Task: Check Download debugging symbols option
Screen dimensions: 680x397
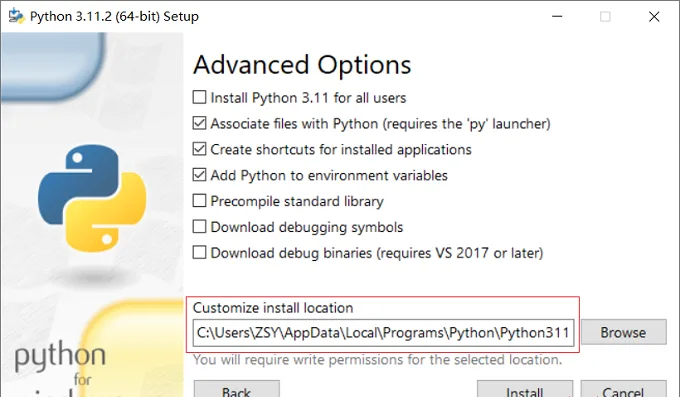Action: (x=199, y=226)
